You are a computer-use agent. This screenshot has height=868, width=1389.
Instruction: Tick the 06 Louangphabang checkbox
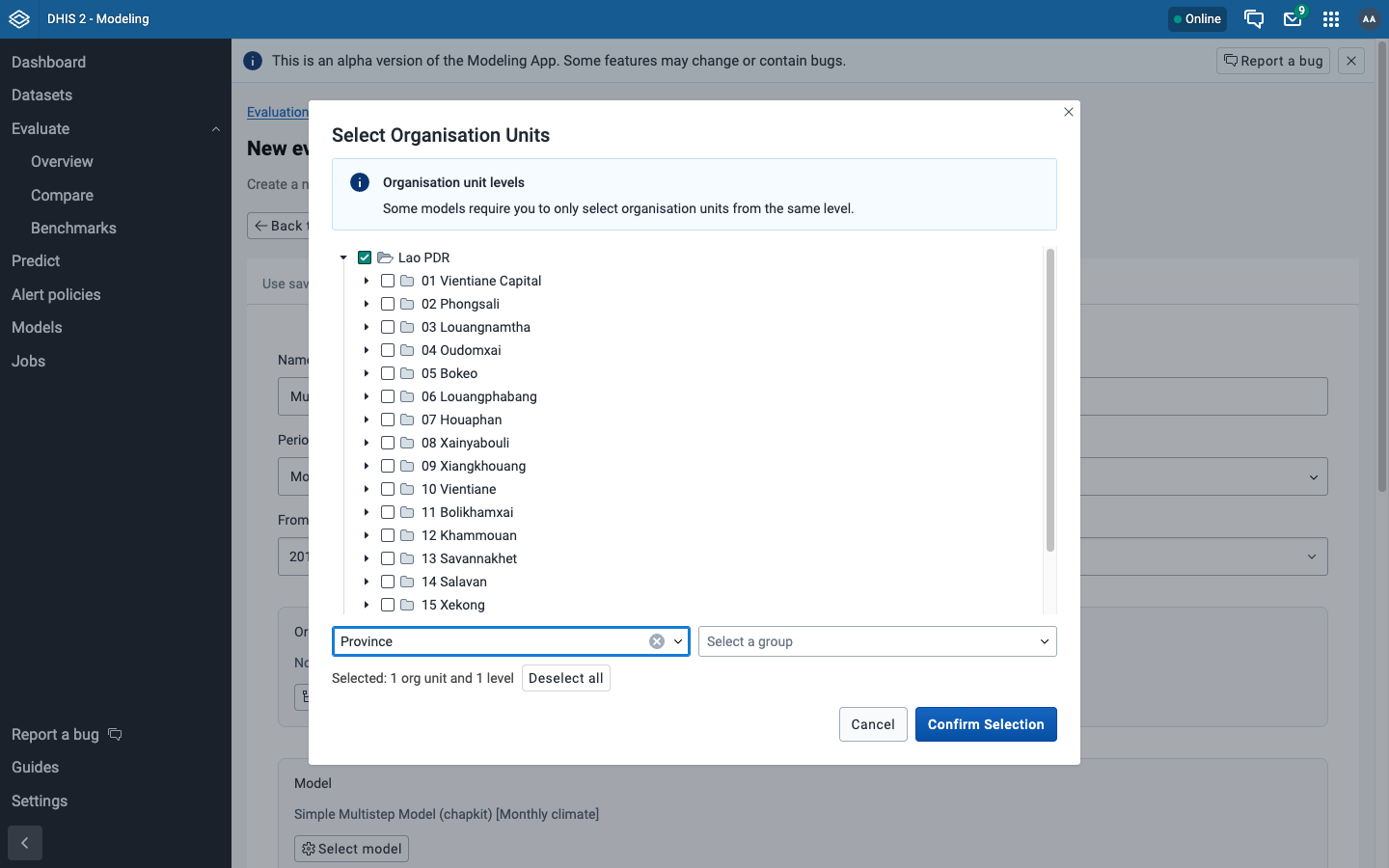(388, 396)
